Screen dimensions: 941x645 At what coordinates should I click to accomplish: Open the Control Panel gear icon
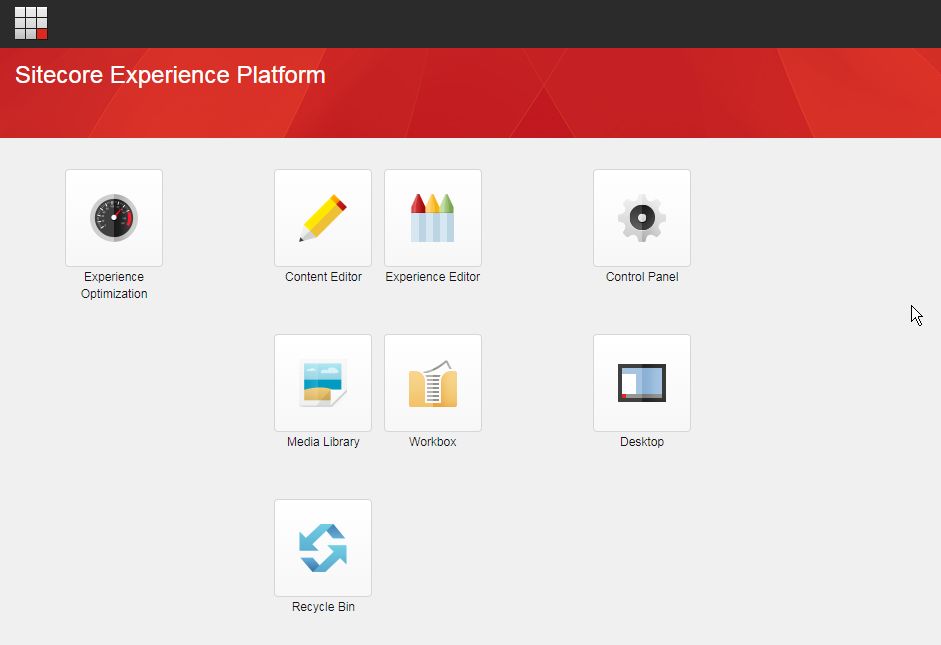coord(642,218)
